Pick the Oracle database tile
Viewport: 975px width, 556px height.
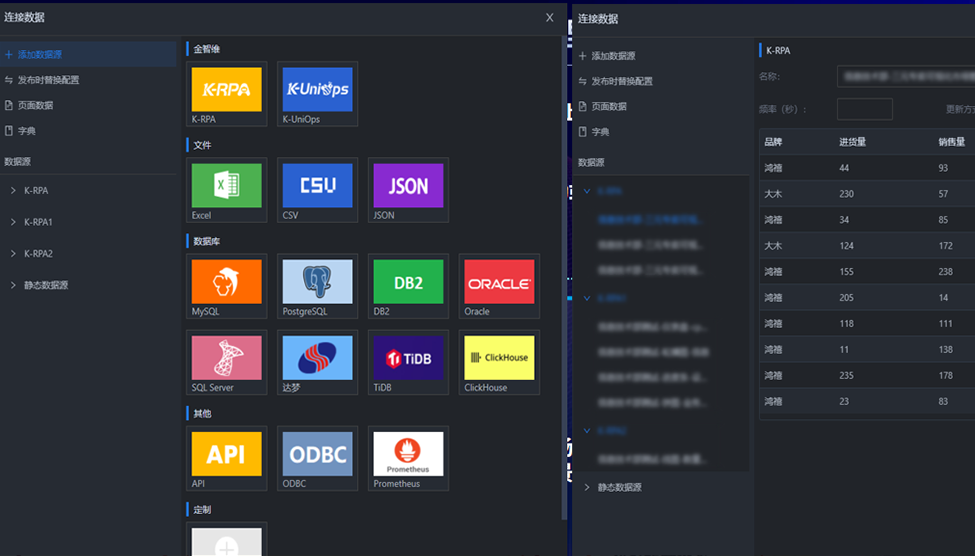(499, 286)
